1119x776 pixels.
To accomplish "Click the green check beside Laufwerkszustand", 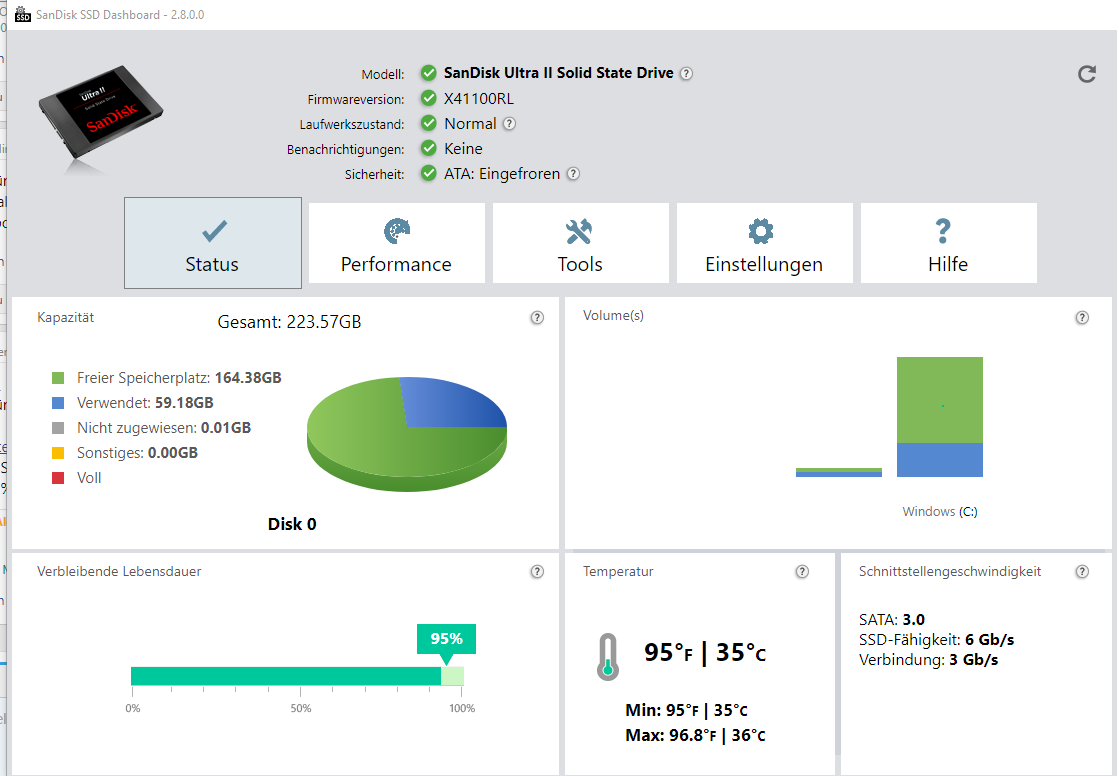I will [428, 123].
